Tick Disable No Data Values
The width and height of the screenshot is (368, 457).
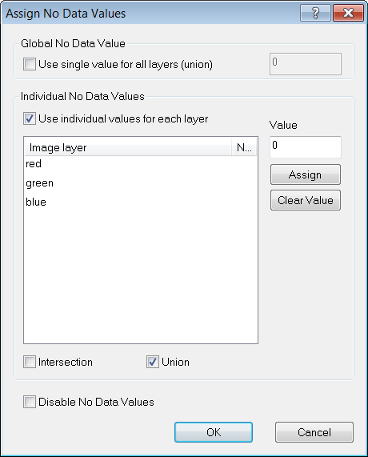[29, 402]
